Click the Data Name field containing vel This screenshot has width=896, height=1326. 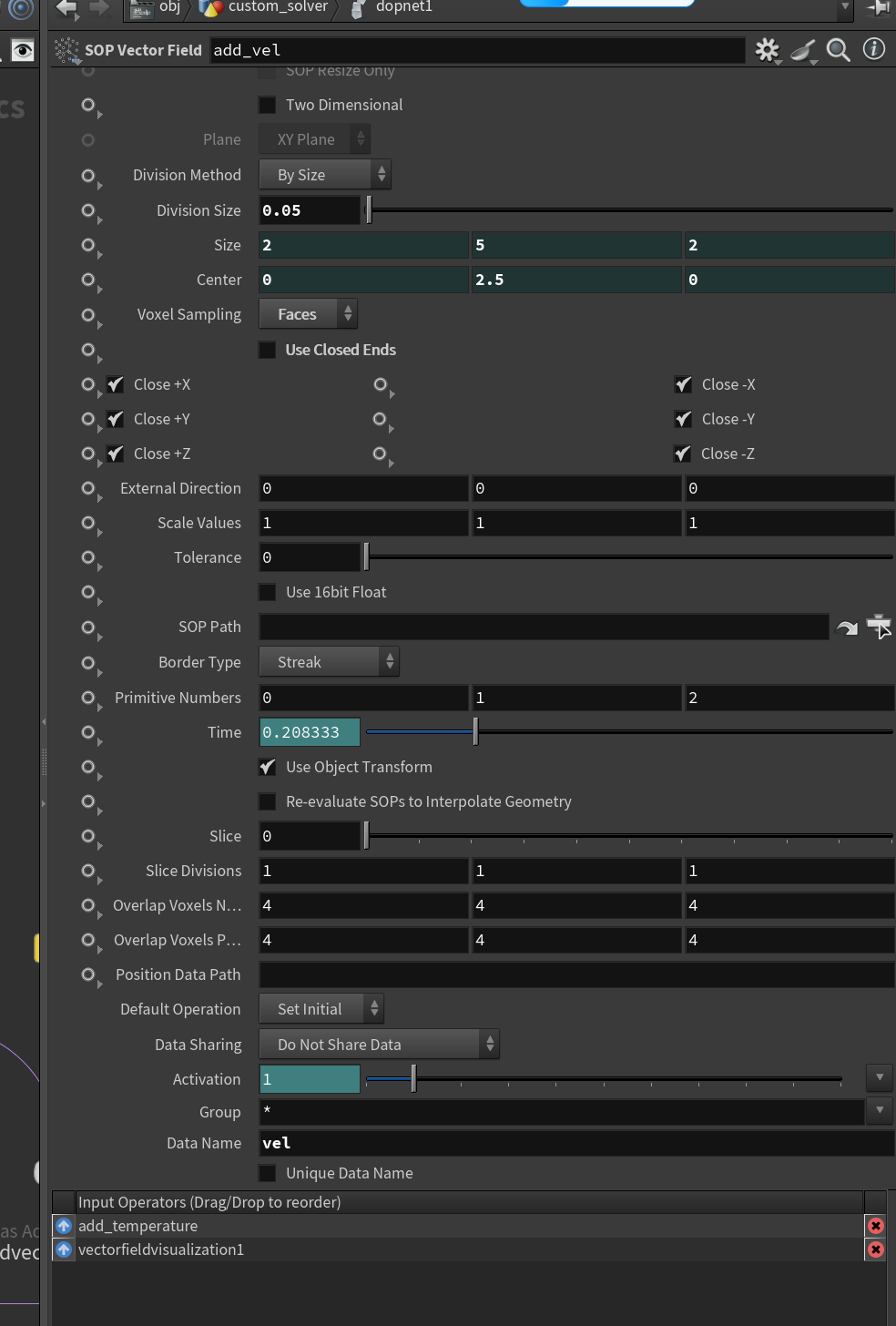(576, 1143)
